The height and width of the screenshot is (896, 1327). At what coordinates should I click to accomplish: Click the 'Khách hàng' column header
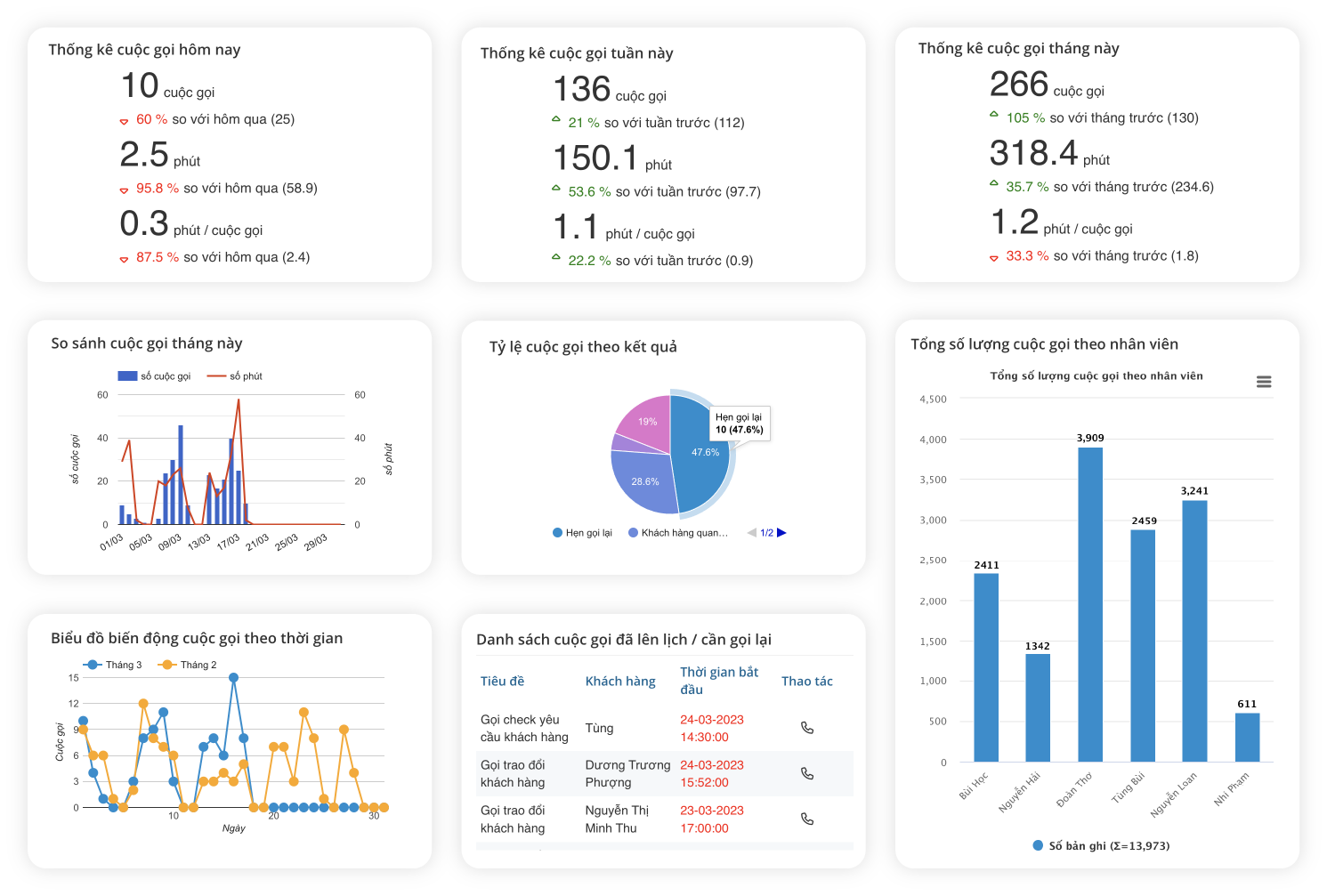tap(620, 681)
